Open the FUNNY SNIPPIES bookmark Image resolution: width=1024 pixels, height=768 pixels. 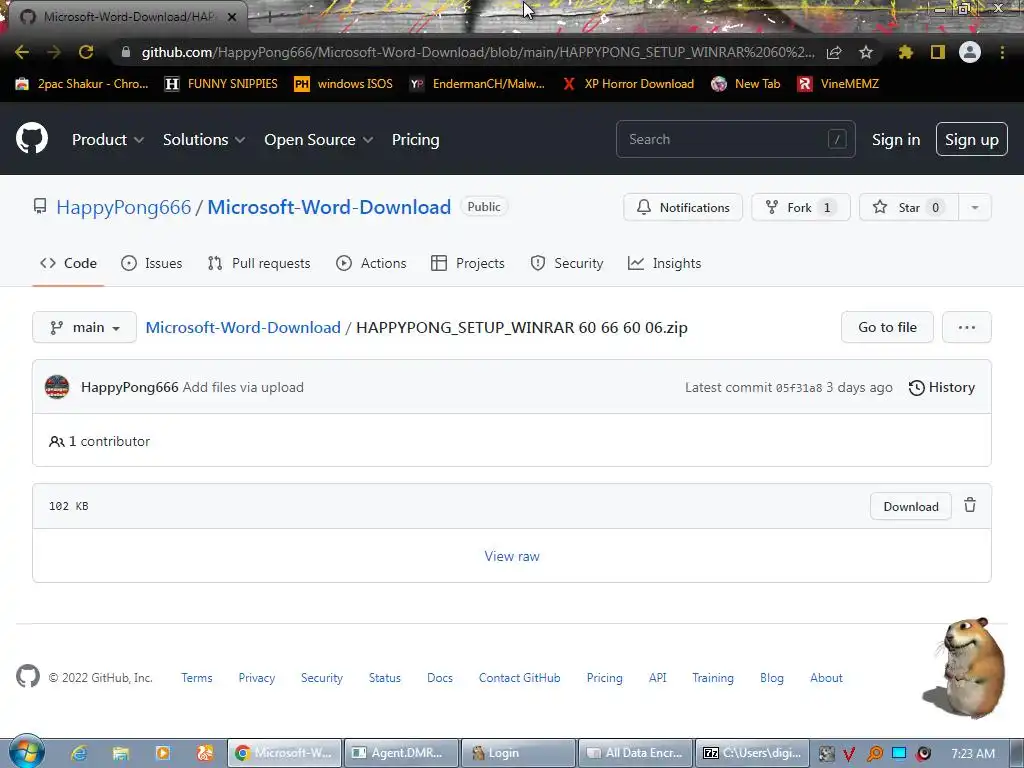click(221, 84)
